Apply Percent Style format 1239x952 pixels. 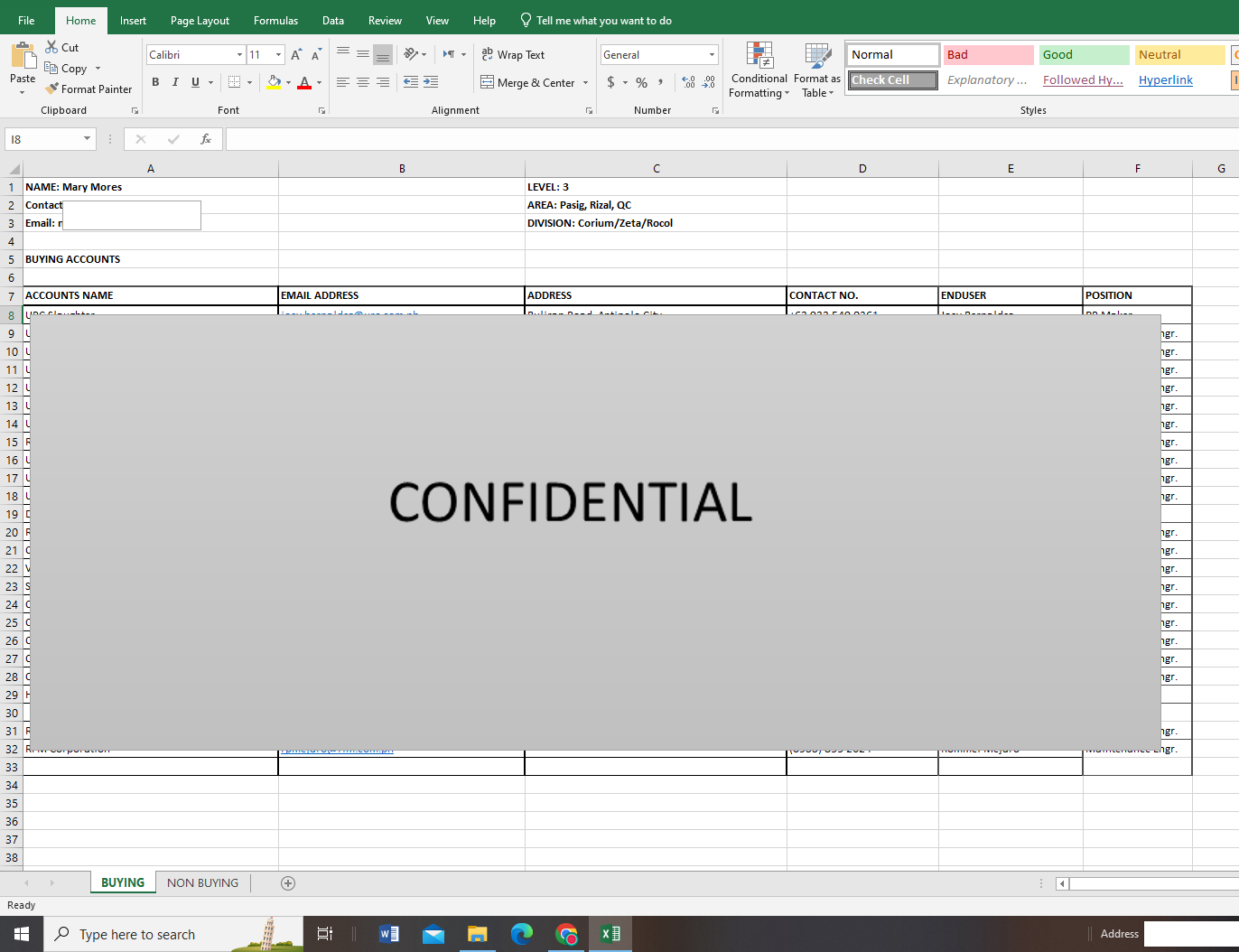coord(641,82)
